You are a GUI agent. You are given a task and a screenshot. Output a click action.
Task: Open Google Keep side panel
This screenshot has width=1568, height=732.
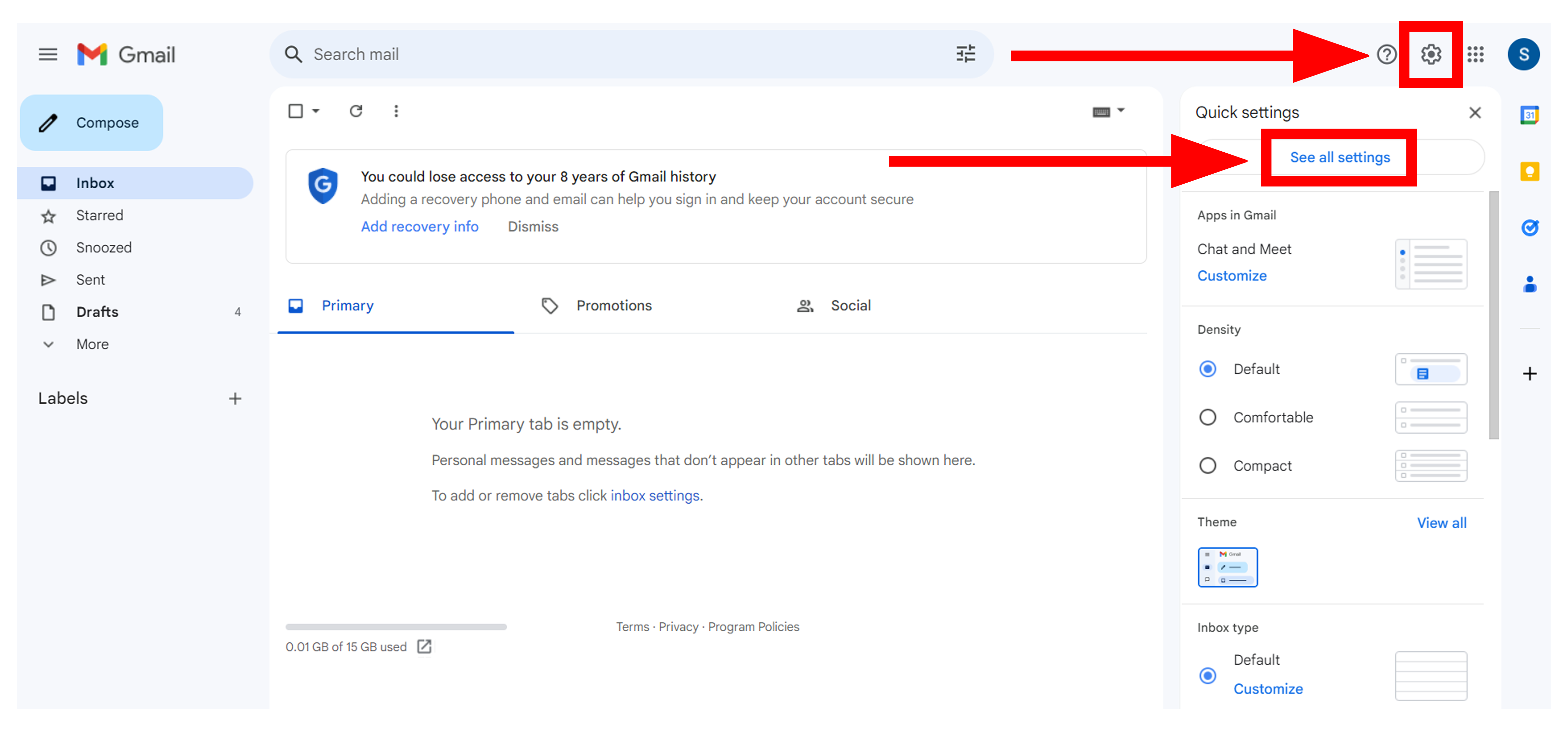pyautogui.click(x=1529, y=172)
